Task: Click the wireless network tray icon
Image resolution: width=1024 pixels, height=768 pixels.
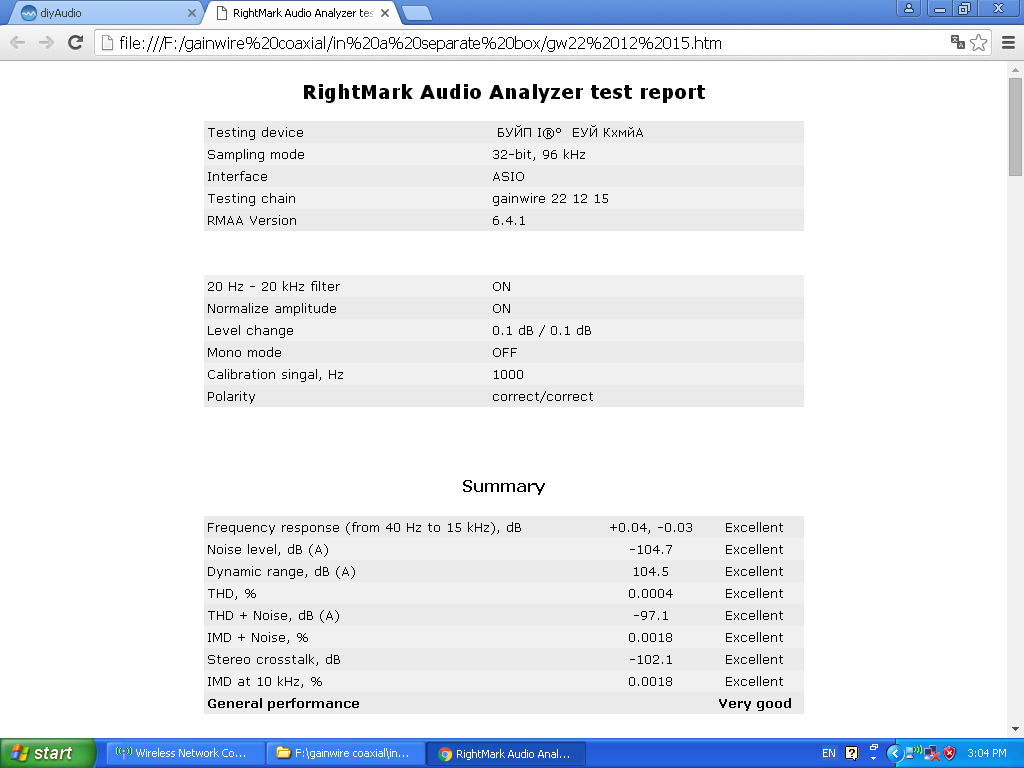Action: [914, 752]
